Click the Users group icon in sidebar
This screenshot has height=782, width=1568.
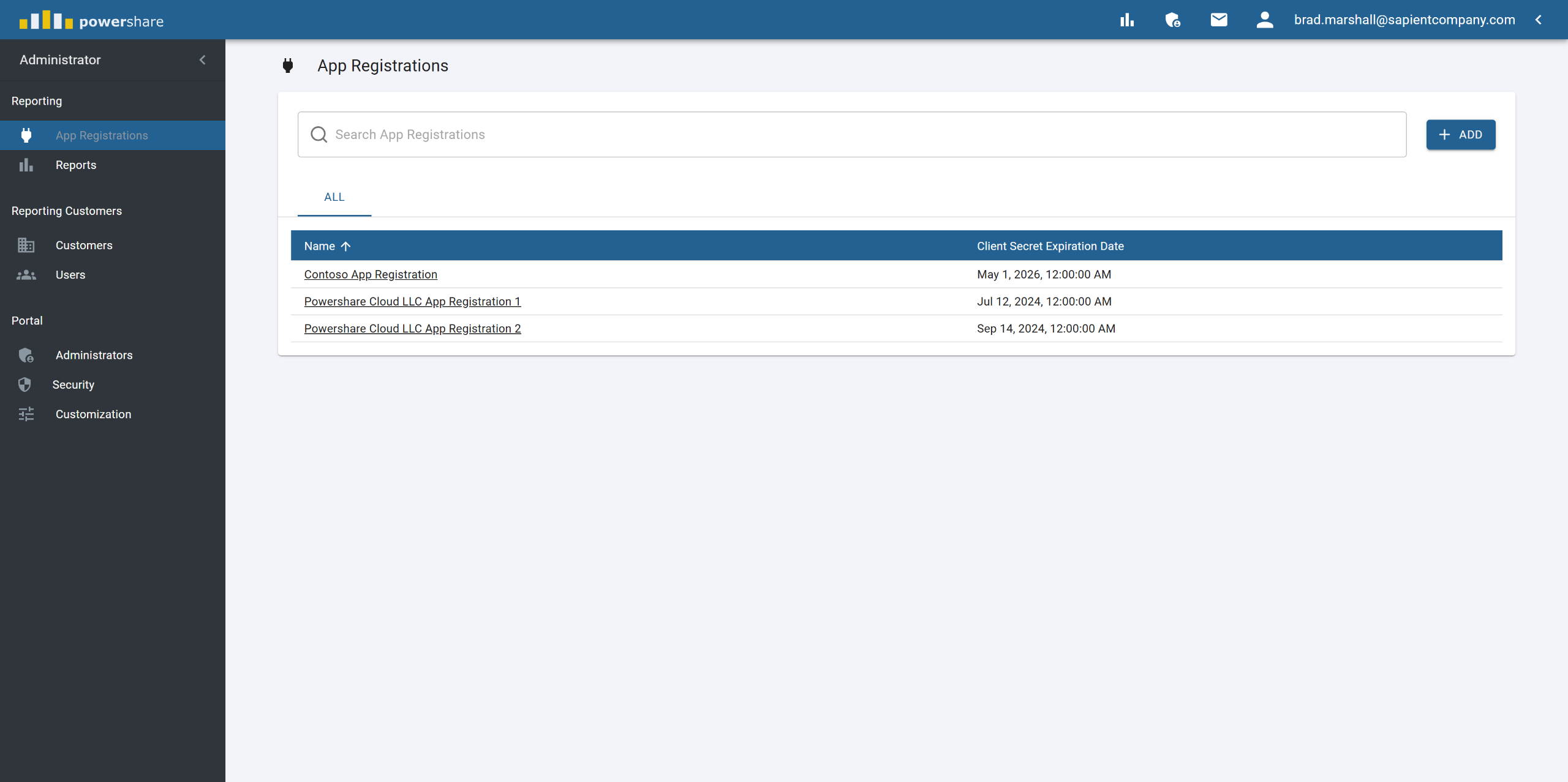[x=26, y=275]
